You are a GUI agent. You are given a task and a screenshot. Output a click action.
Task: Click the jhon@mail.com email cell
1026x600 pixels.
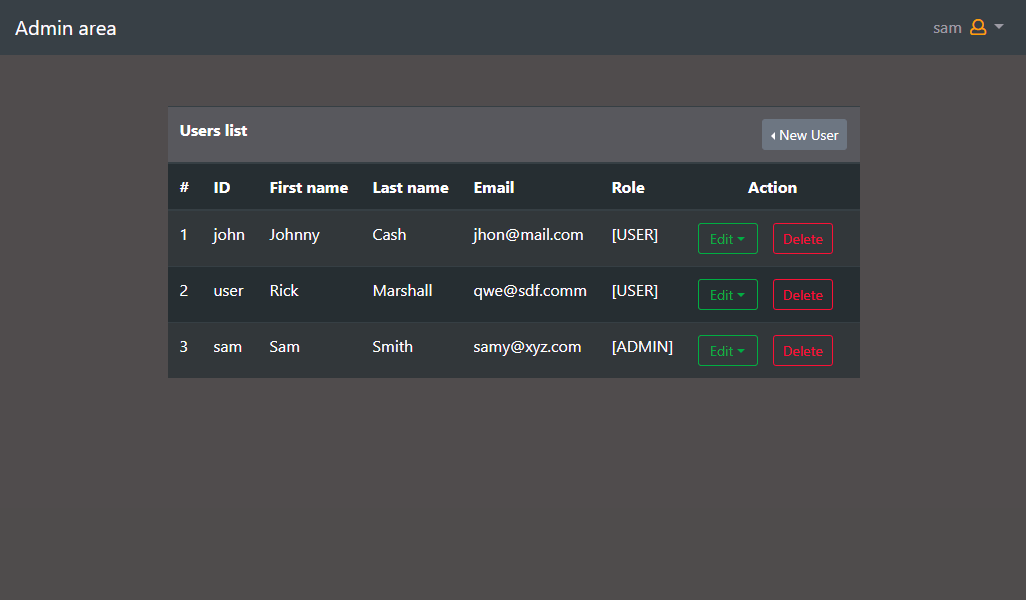[x=528, y=235]
